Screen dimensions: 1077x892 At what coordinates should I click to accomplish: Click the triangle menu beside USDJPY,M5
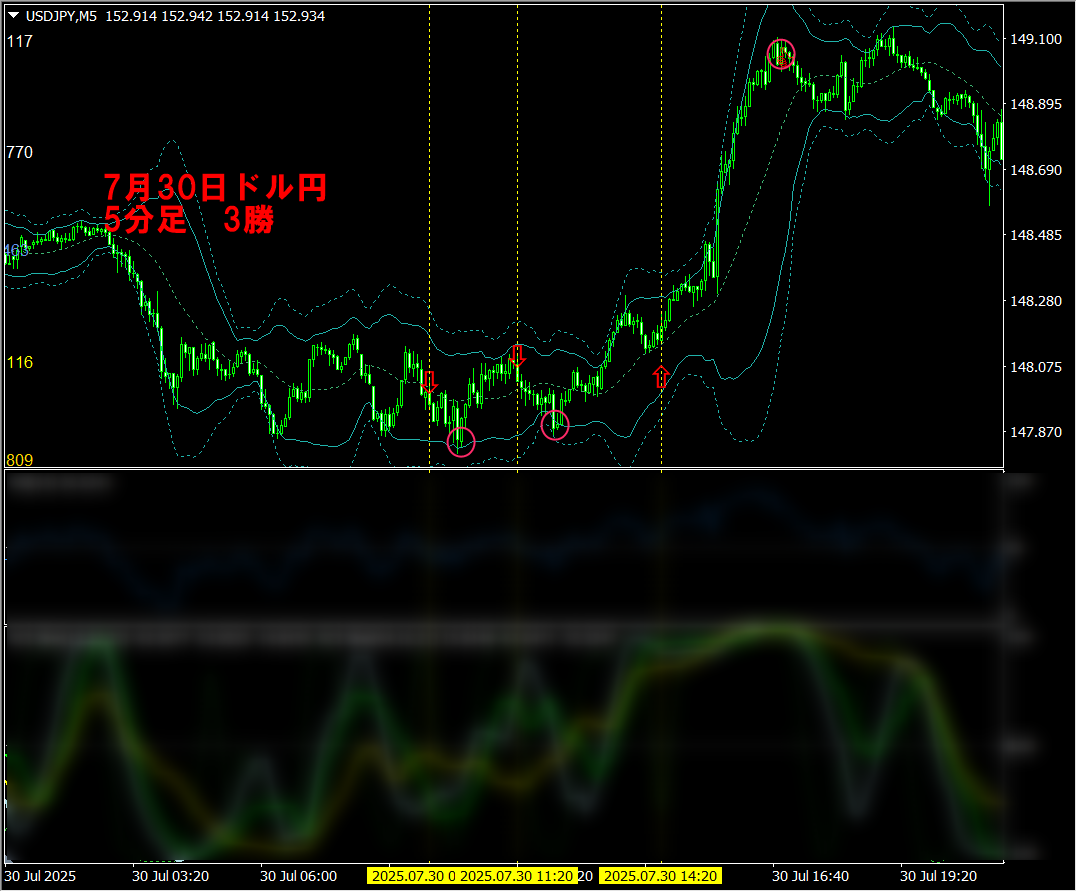pyautogui.click(x=12, y=16)
